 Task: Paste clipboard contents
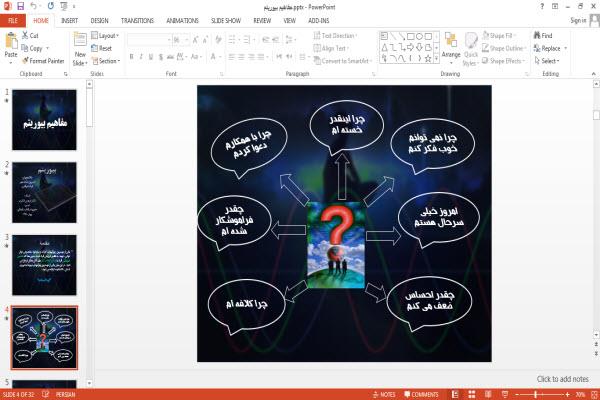point(11,46)
